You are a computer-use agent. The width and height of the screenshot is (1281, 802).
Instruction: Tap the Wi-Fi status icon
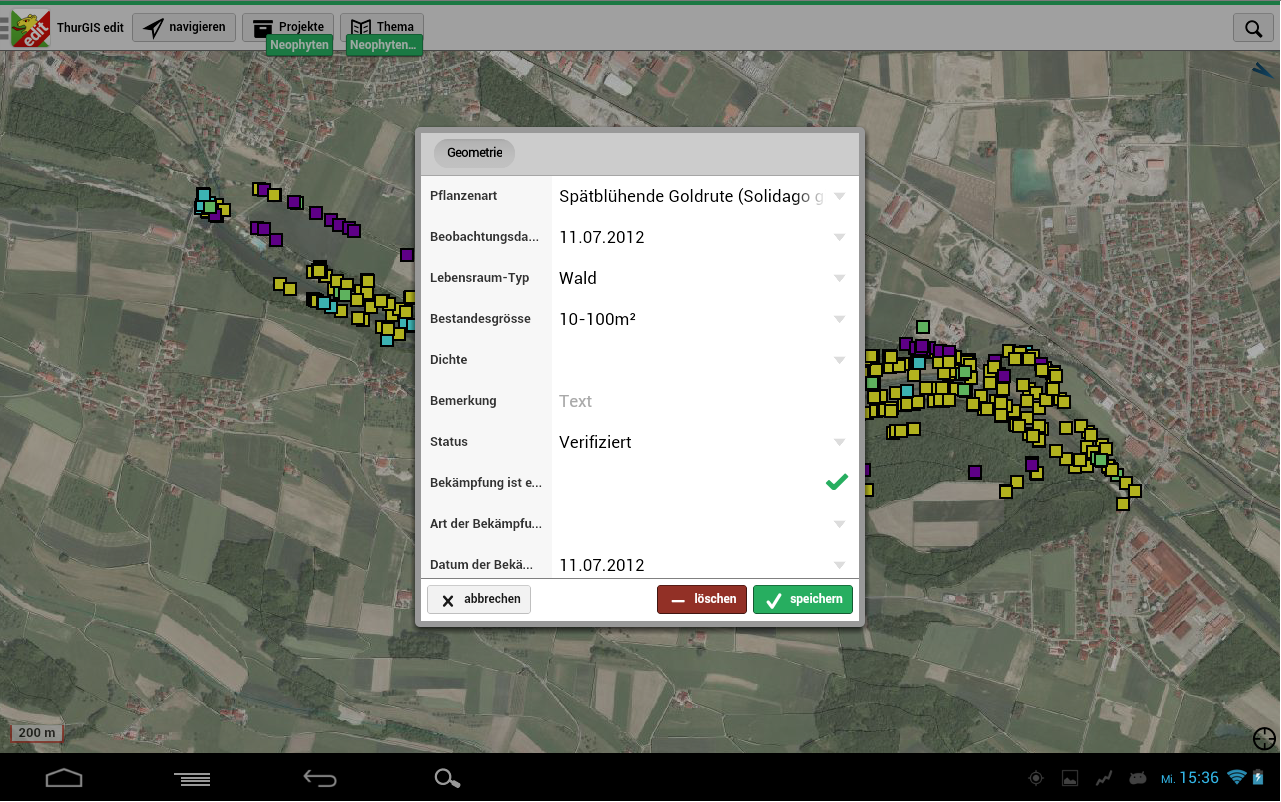pos(1237,777)
